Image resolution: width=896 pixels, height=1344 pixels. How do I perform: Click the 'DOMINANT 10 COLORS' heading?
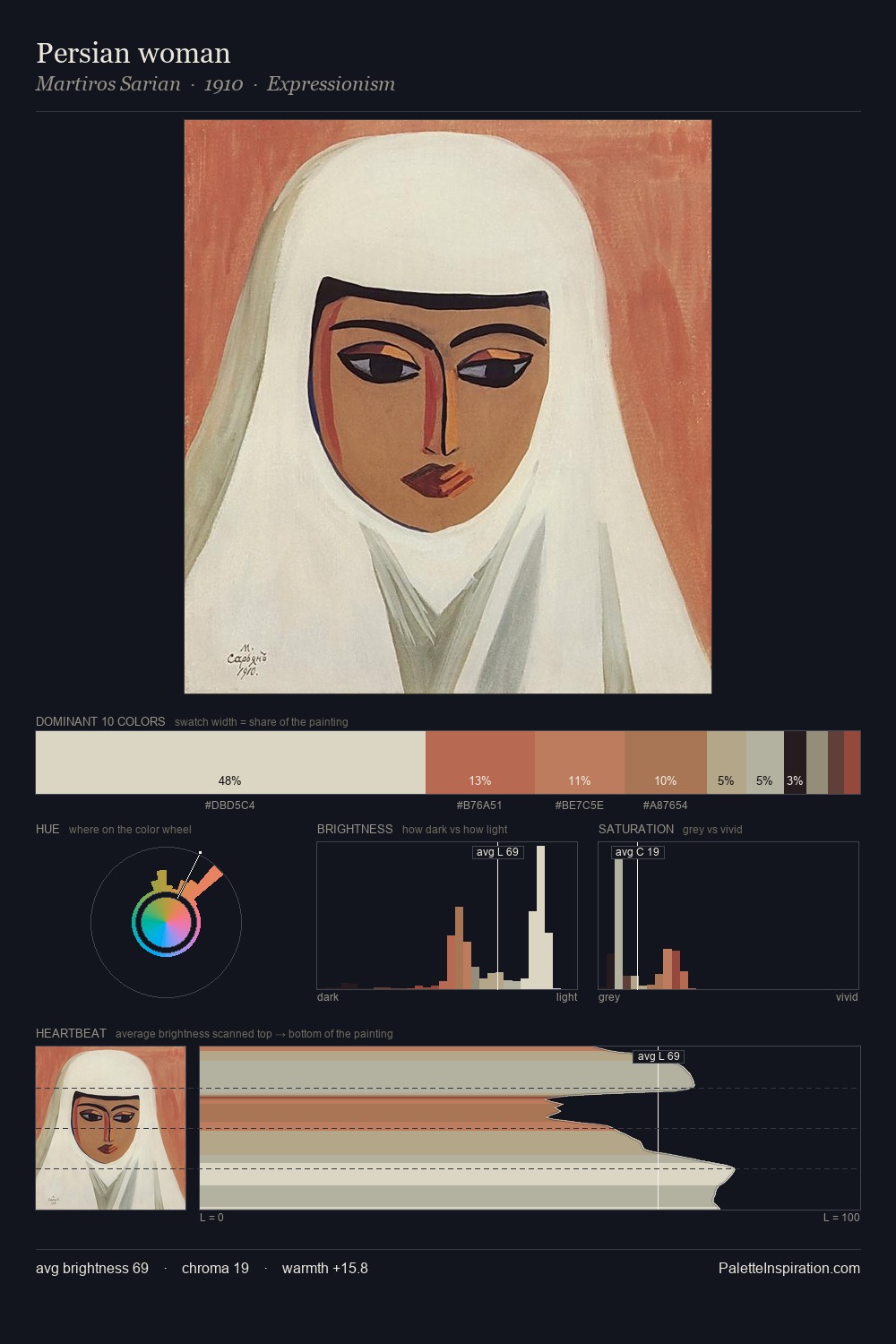[x=100, y=721]
